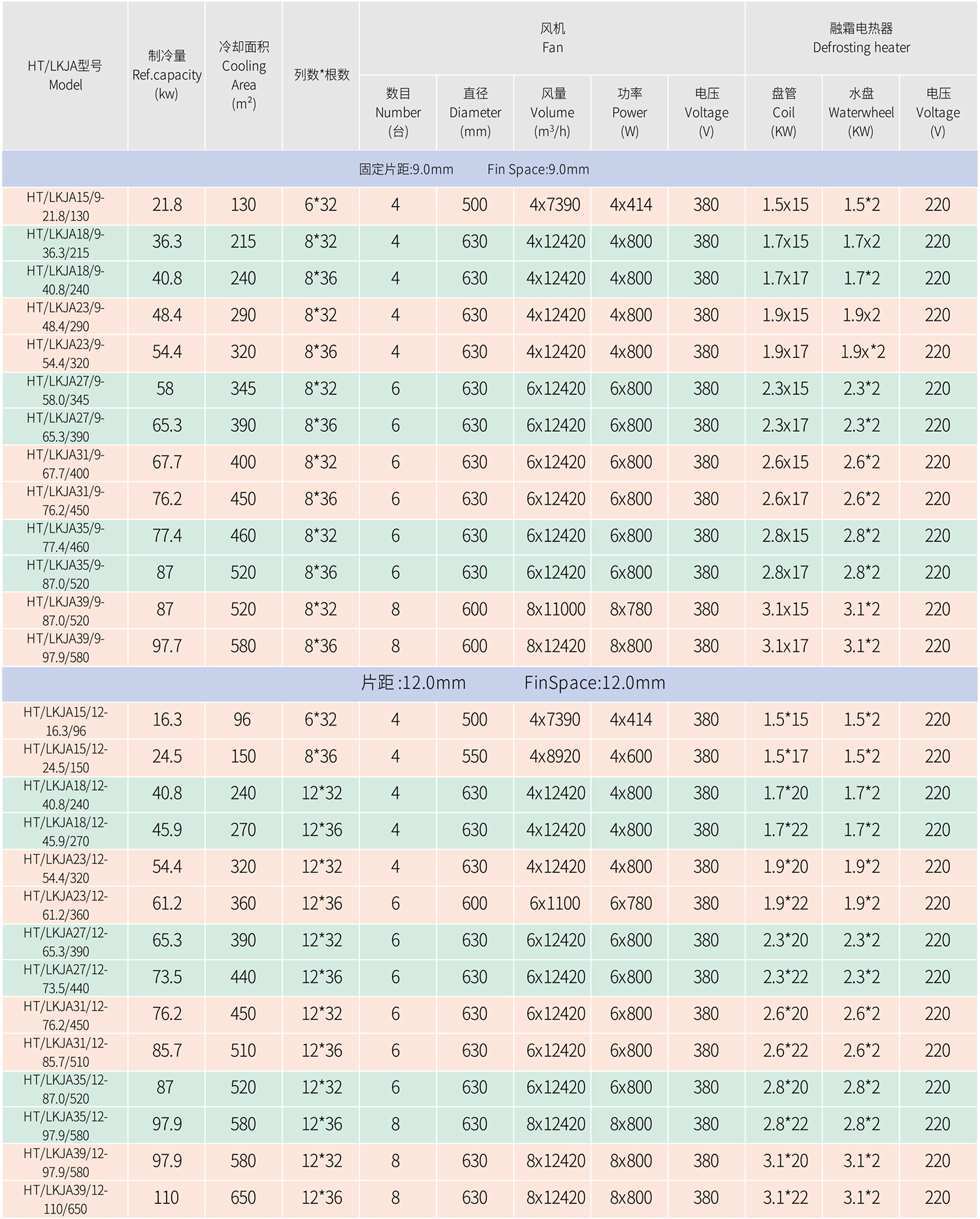The width and height of the screenshot is (980, 1219).
Task: Click model "HT/LKJA35/12-97.9/580"
Action: (65, 1126)
